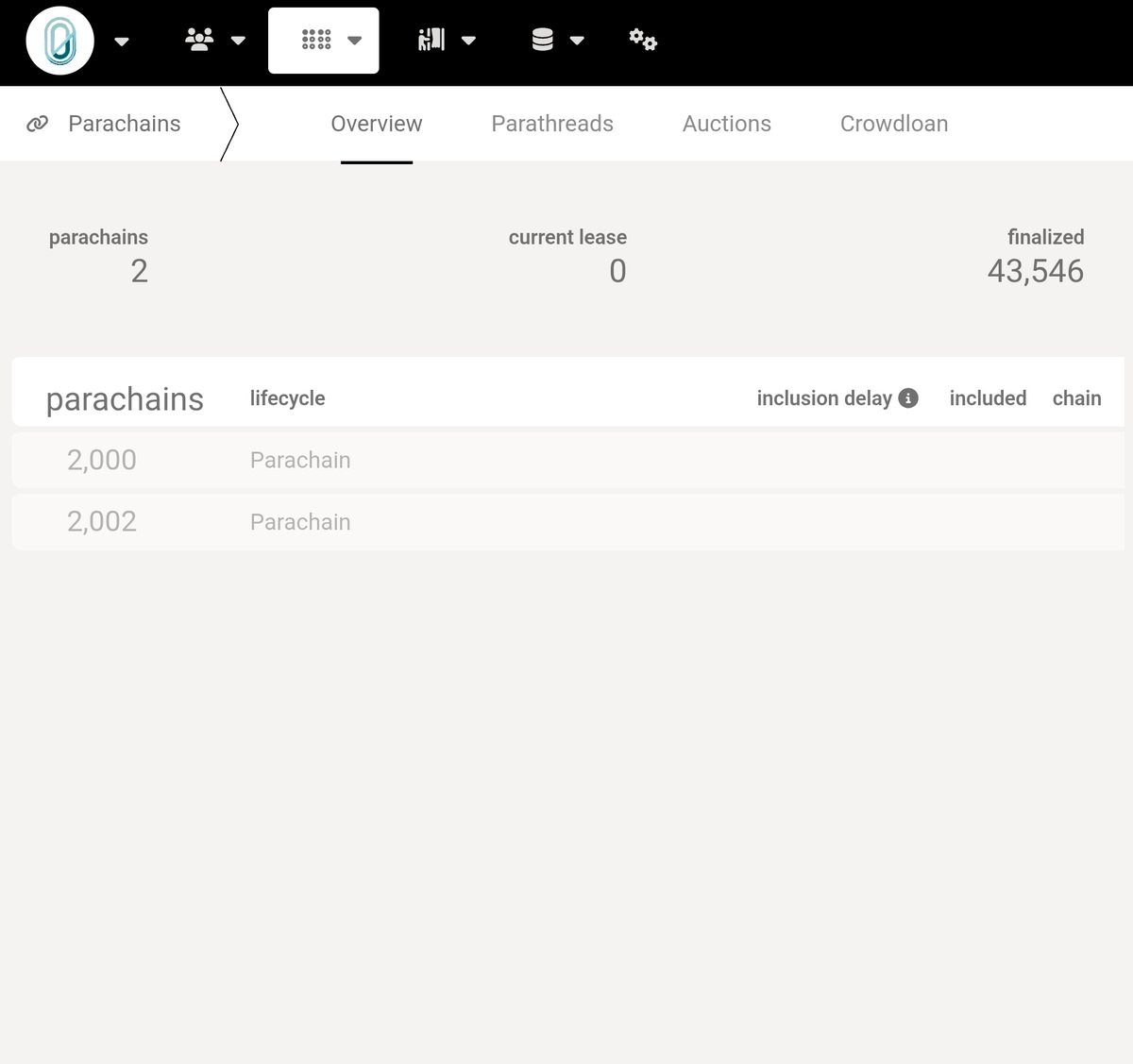Expand the dropdown next to chain logo

(x=122, y=42)
